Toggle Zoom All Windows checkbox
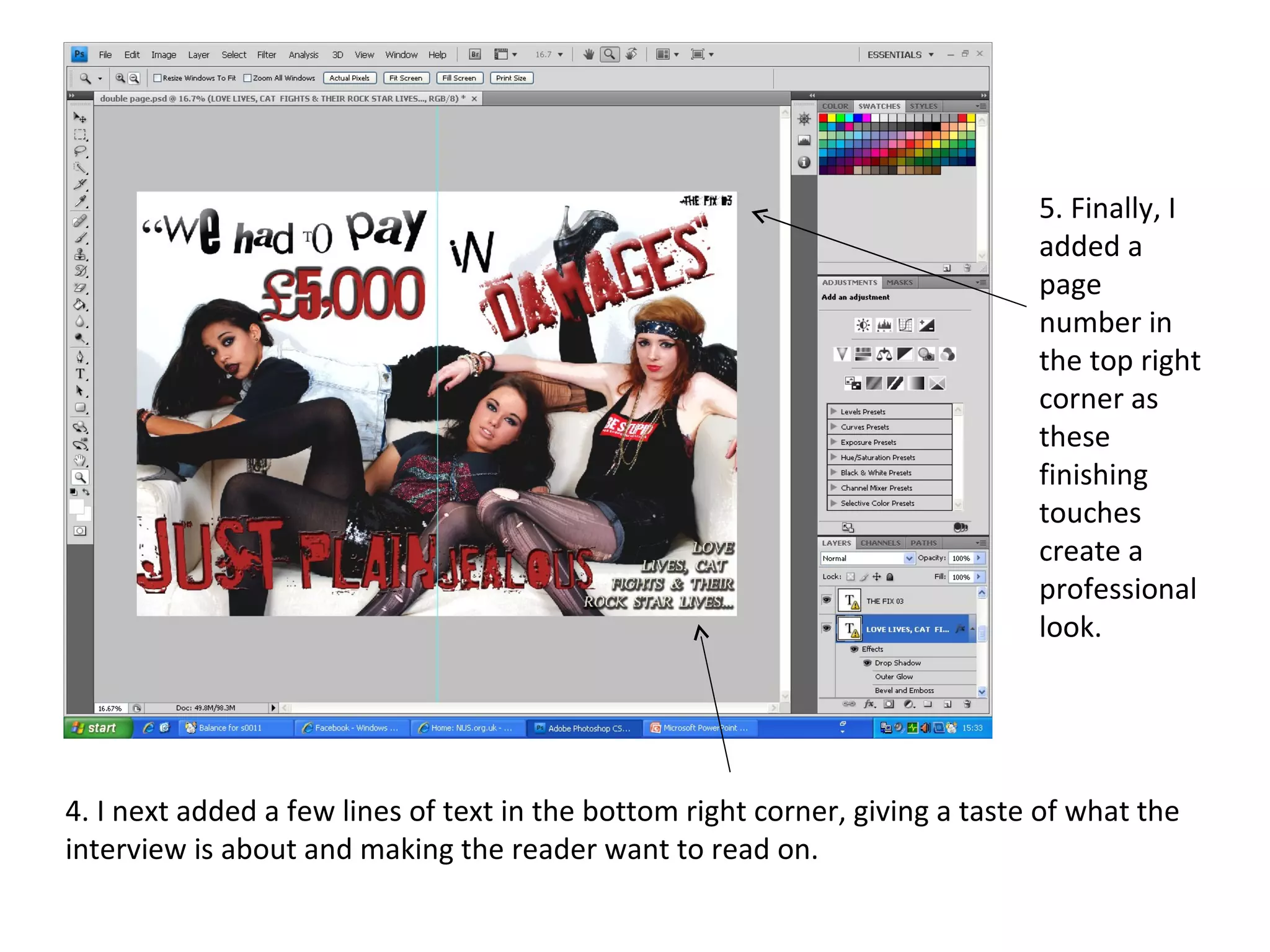 [x=247, y=78]
